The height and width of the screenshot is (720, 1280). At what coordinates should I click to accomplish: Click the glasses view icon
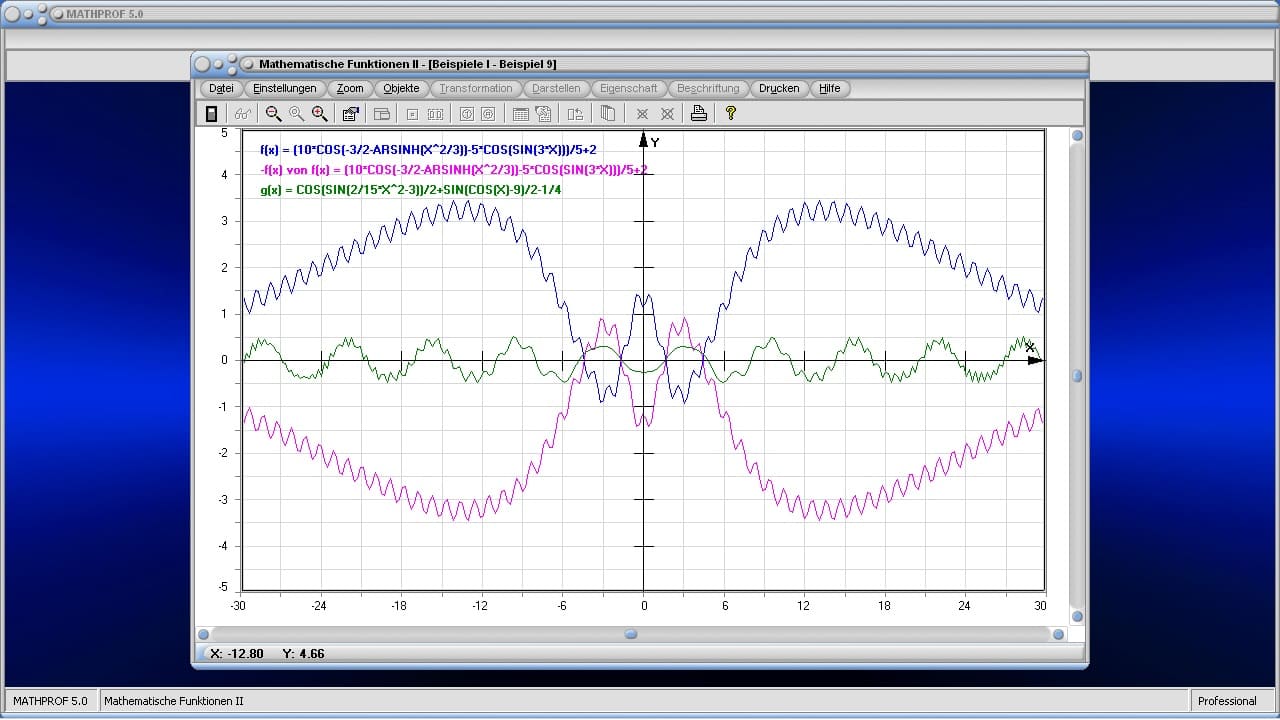pyautogui.click(x=243, y=114)
